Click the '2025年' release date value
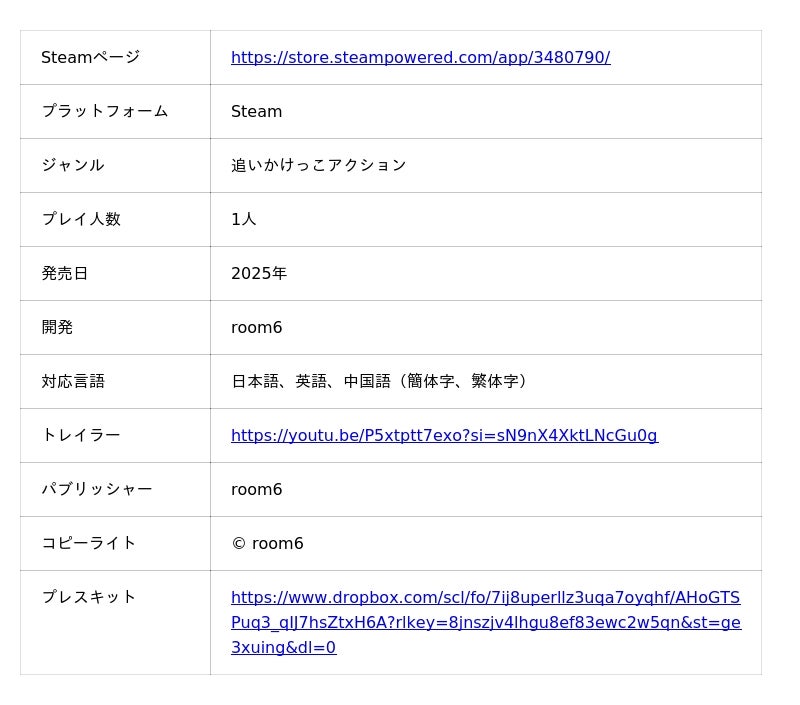The width and height of the screenshot is (800, 705). pos(258,274)
